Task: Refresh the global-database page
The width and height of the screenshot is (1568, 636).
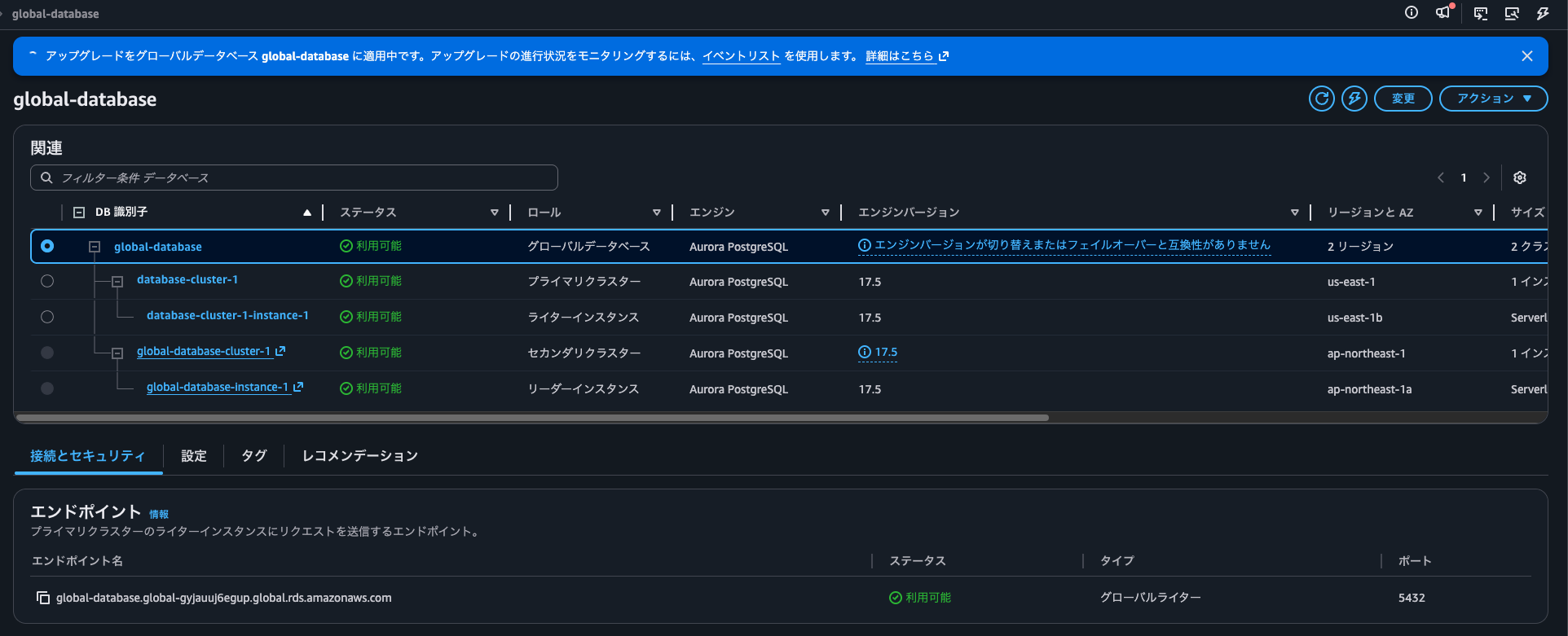Action: point(1321,99)
